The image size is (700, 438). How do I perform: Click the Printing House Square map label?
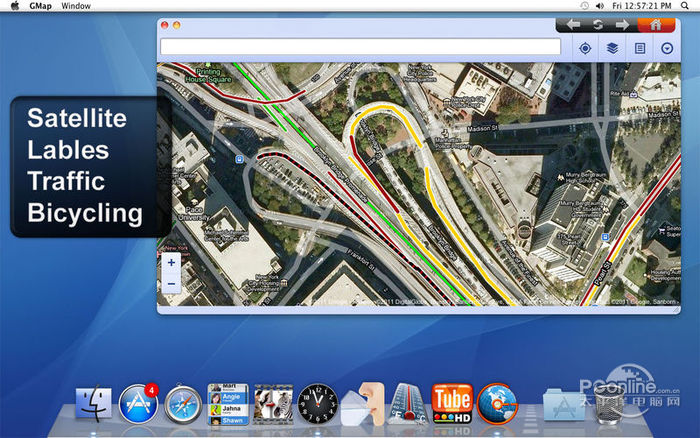208,75
